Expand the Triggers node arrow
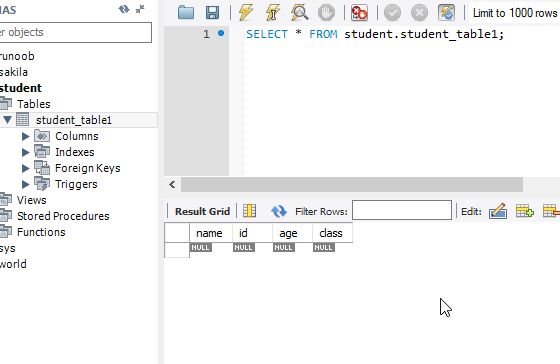This screenshot has height=364, width=560. tap(25, 184)
